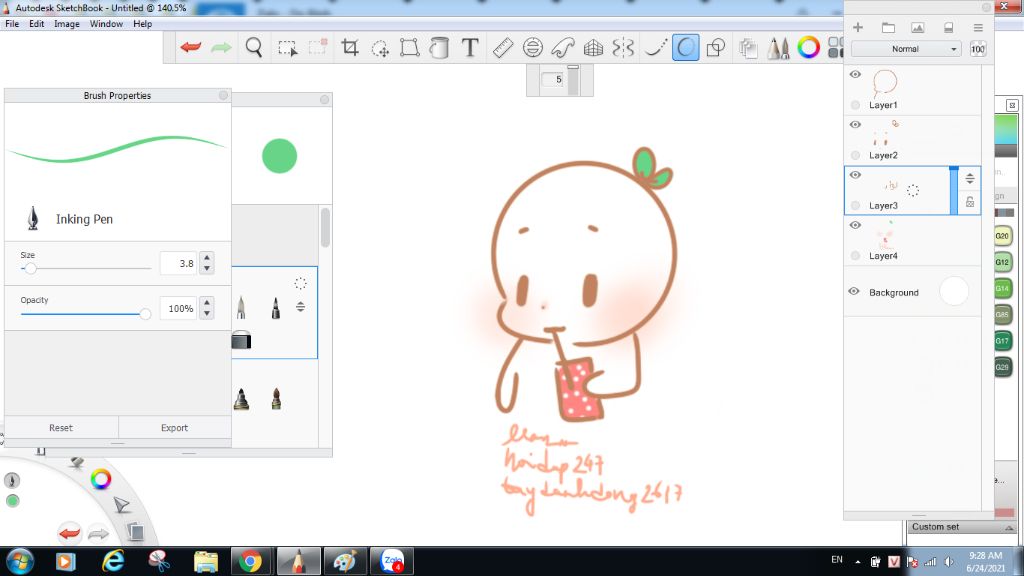
Task: Select the Crop tool
Action: [x=350, y=47]
